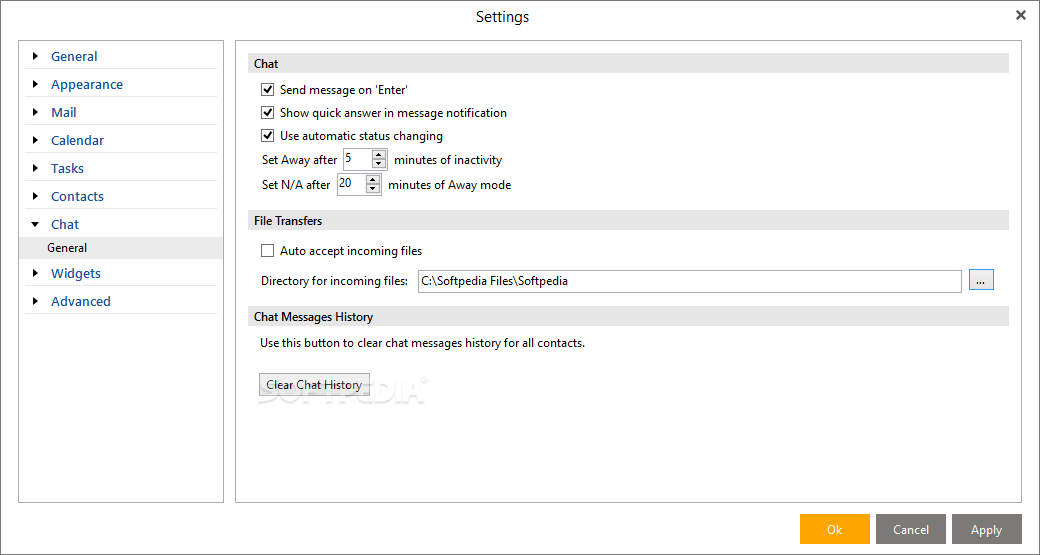The width and height of the screenshot is (1040, 555).
Task: Toggle Send message on 'Enter' checkbox
Action: tap(268, 90)
